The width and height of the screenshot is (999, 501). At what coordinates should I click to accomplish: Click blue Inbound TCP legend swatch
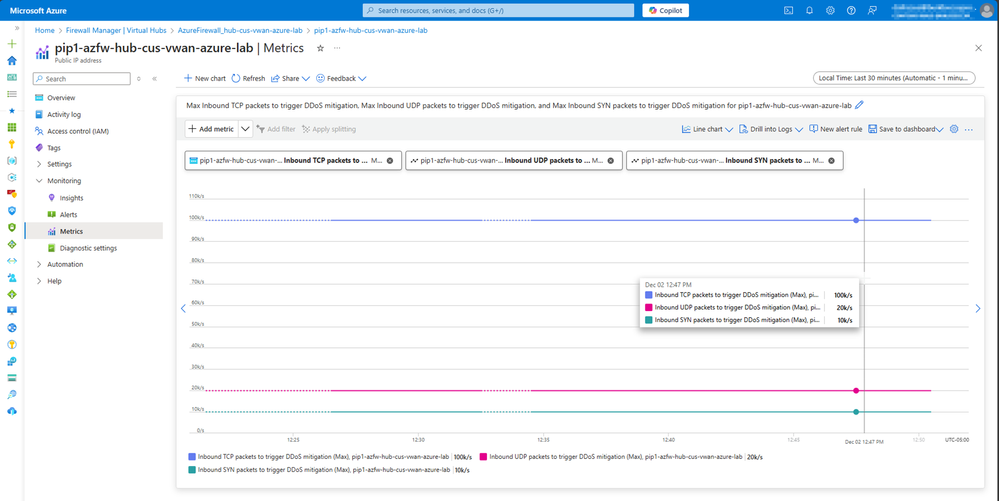[192, 456]
